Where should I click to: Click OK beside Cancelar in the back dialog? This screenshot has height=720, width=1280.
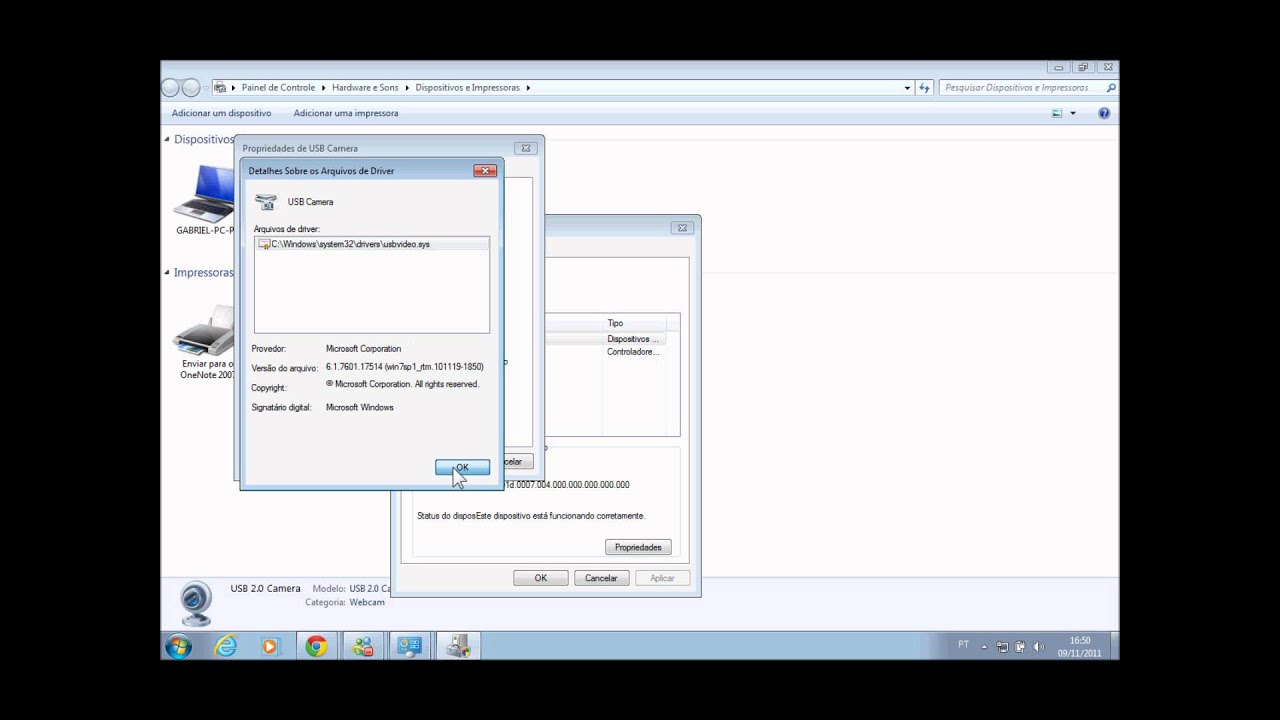[x=541, y=578]
